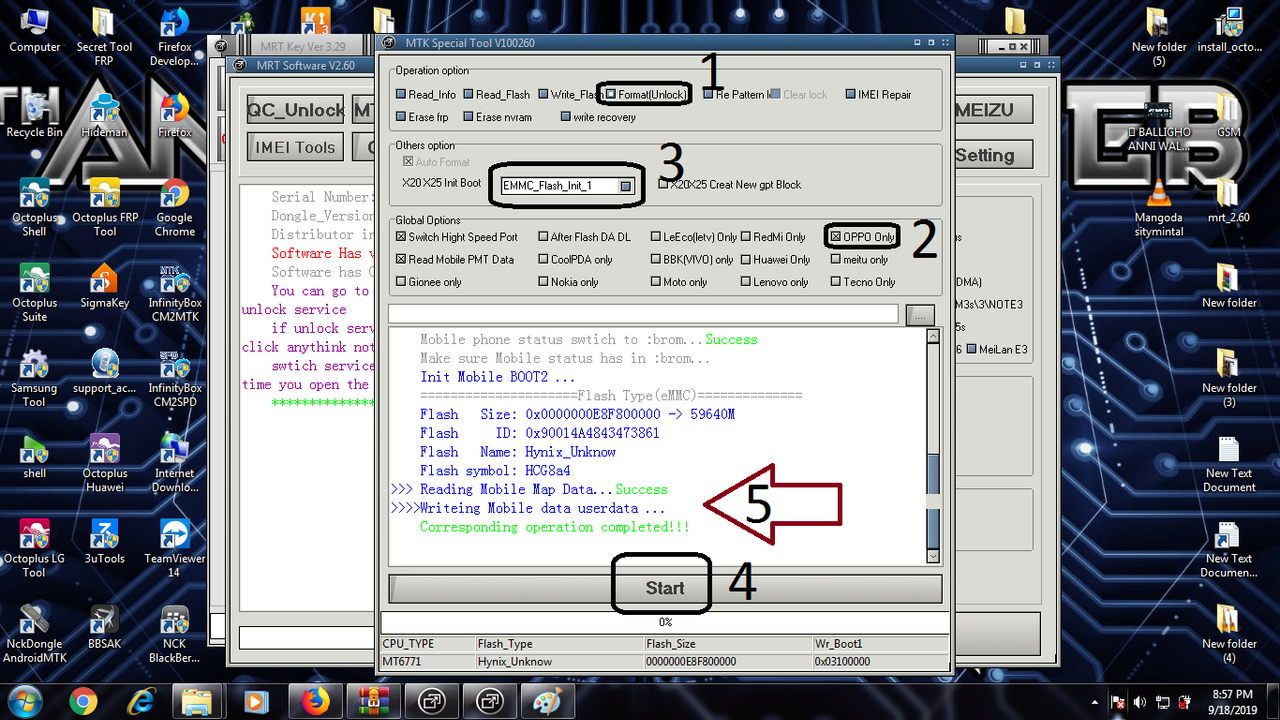Toggle Switch Hight Speed Port checkbox
Screen dimensions: 1280x720
[x=401, y=237]
